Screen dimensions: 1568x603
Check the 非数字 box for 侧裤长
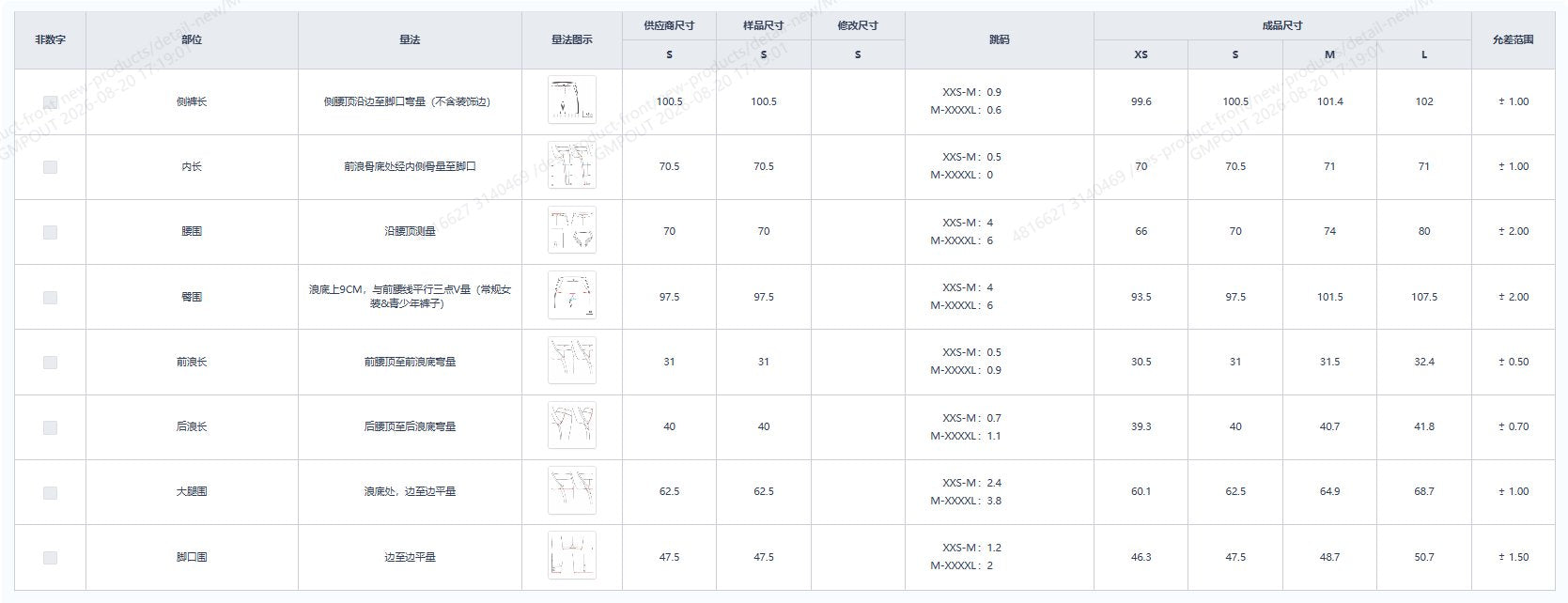click(x=50, y=102)
